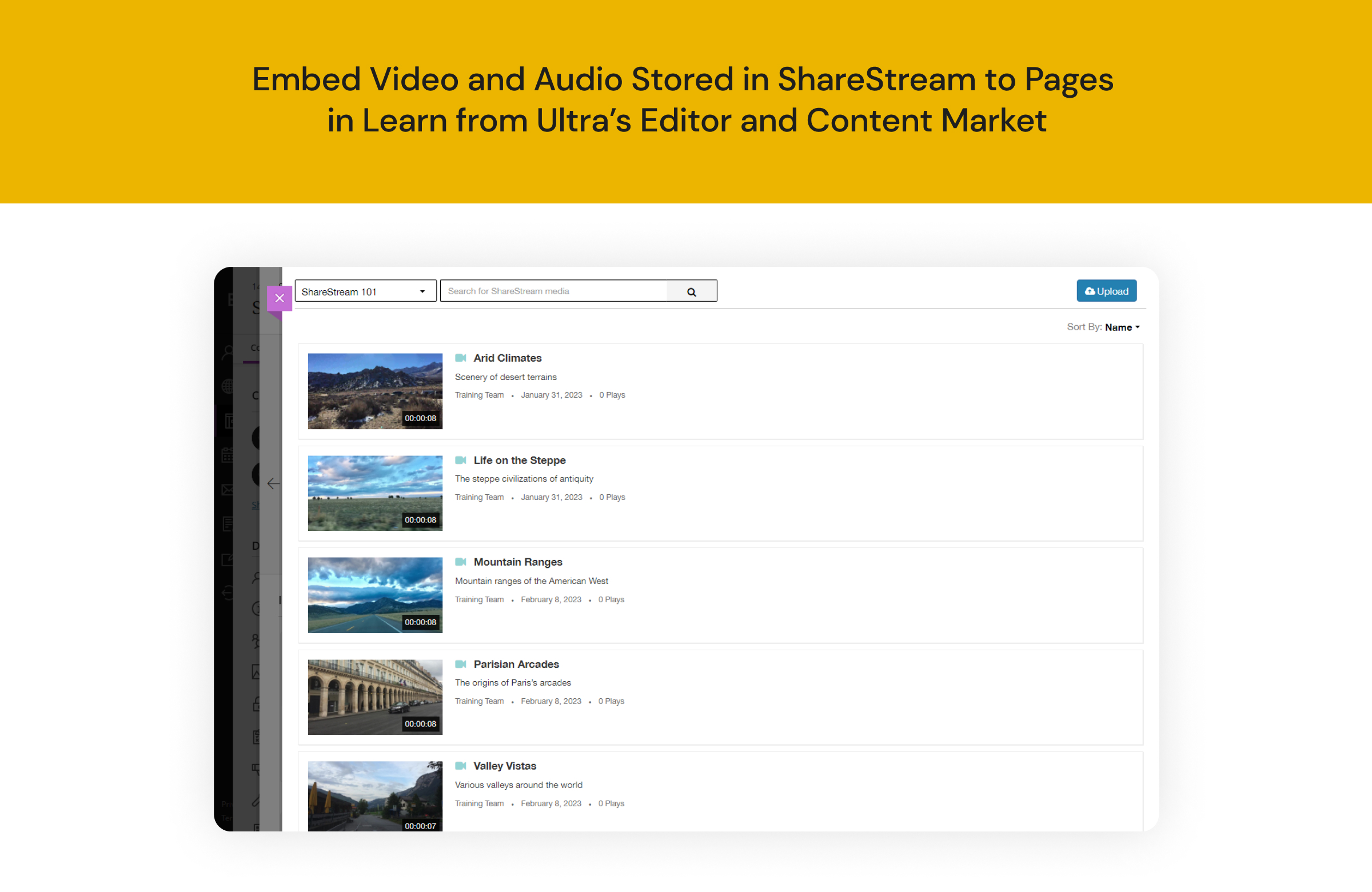
Task: Click the back arrow on left edge
Action: [x=274, y=483]
